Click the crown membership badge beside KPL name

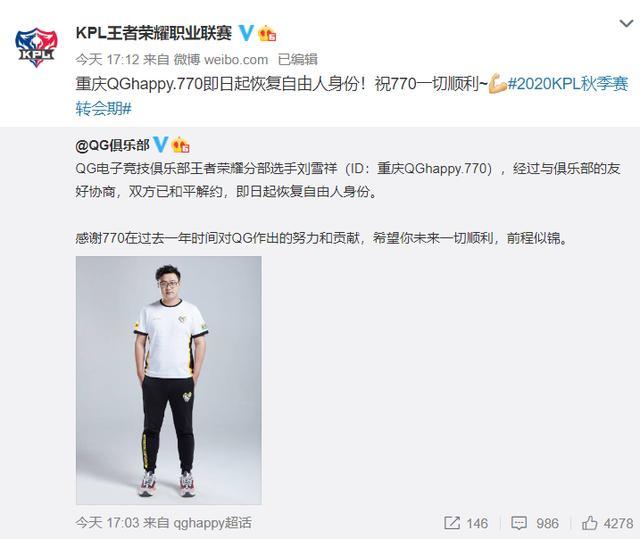tap(268, 33)
